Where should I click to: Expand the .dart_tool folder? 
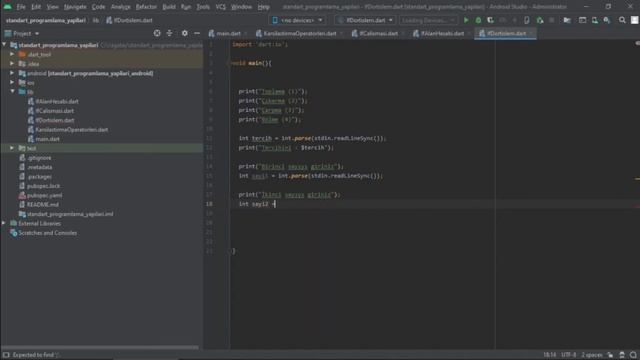12,54
